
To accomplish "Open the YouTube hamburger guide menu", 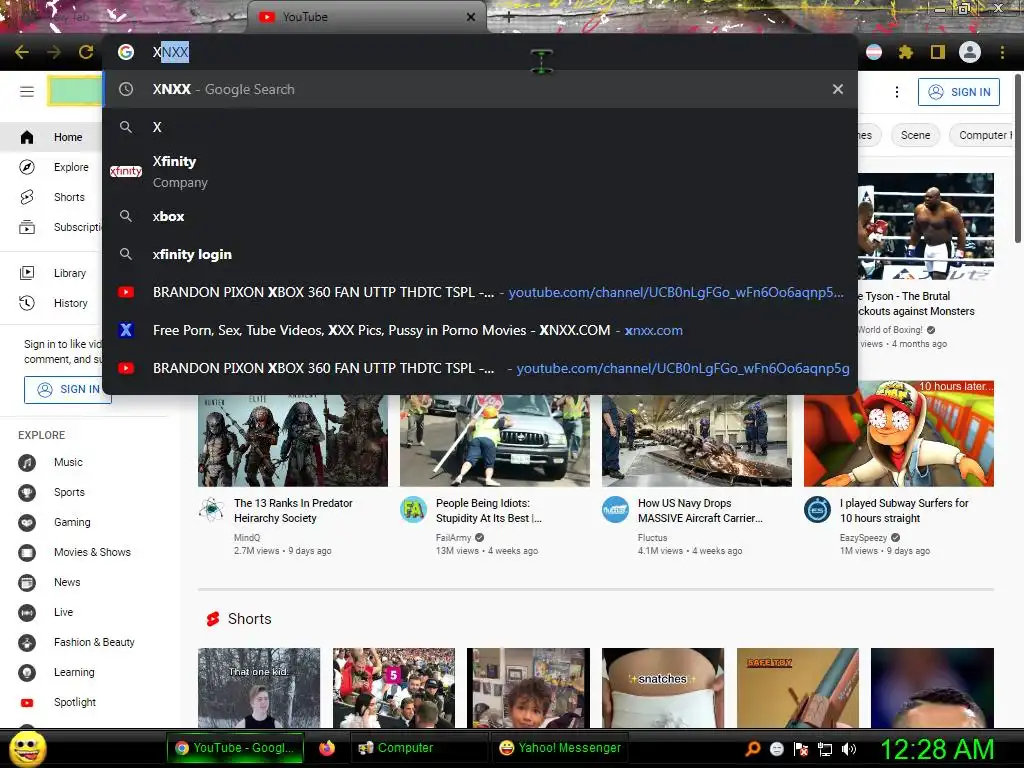I will [x=27, y=91].
